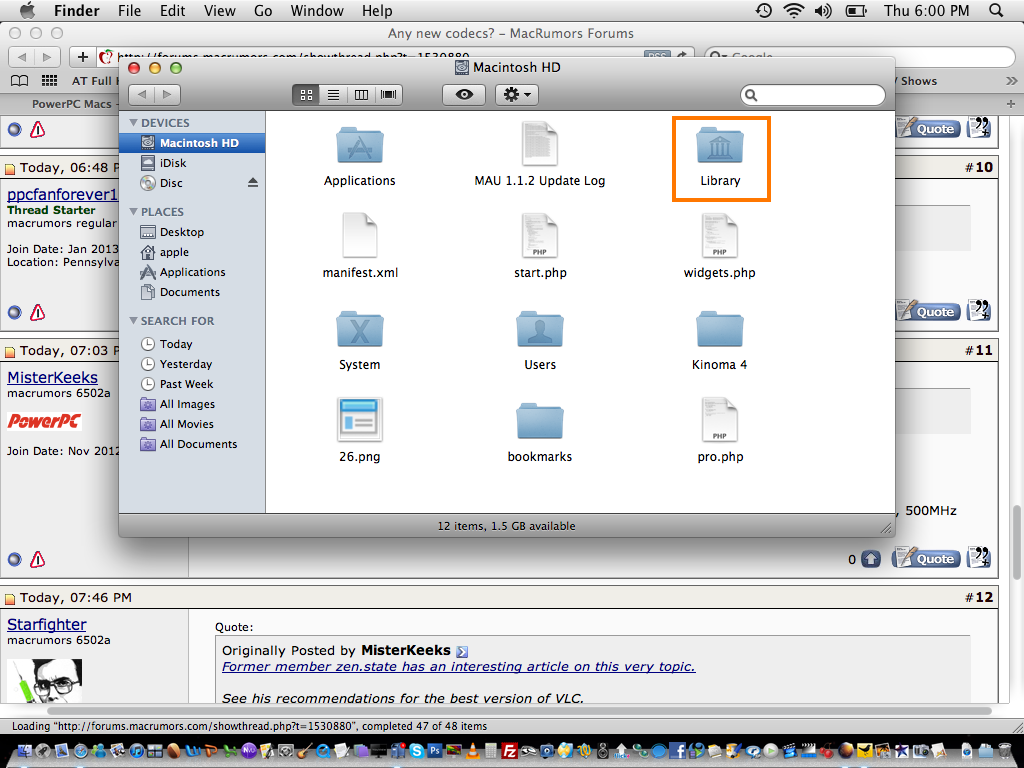Switch Finder to Cover Flow view

pos(389,95)
